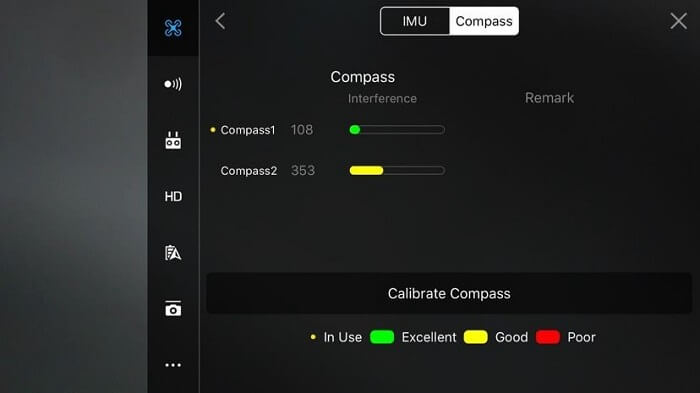Open HD image transmission settings
The image size is (700, 393).
[x=173, y=196]
